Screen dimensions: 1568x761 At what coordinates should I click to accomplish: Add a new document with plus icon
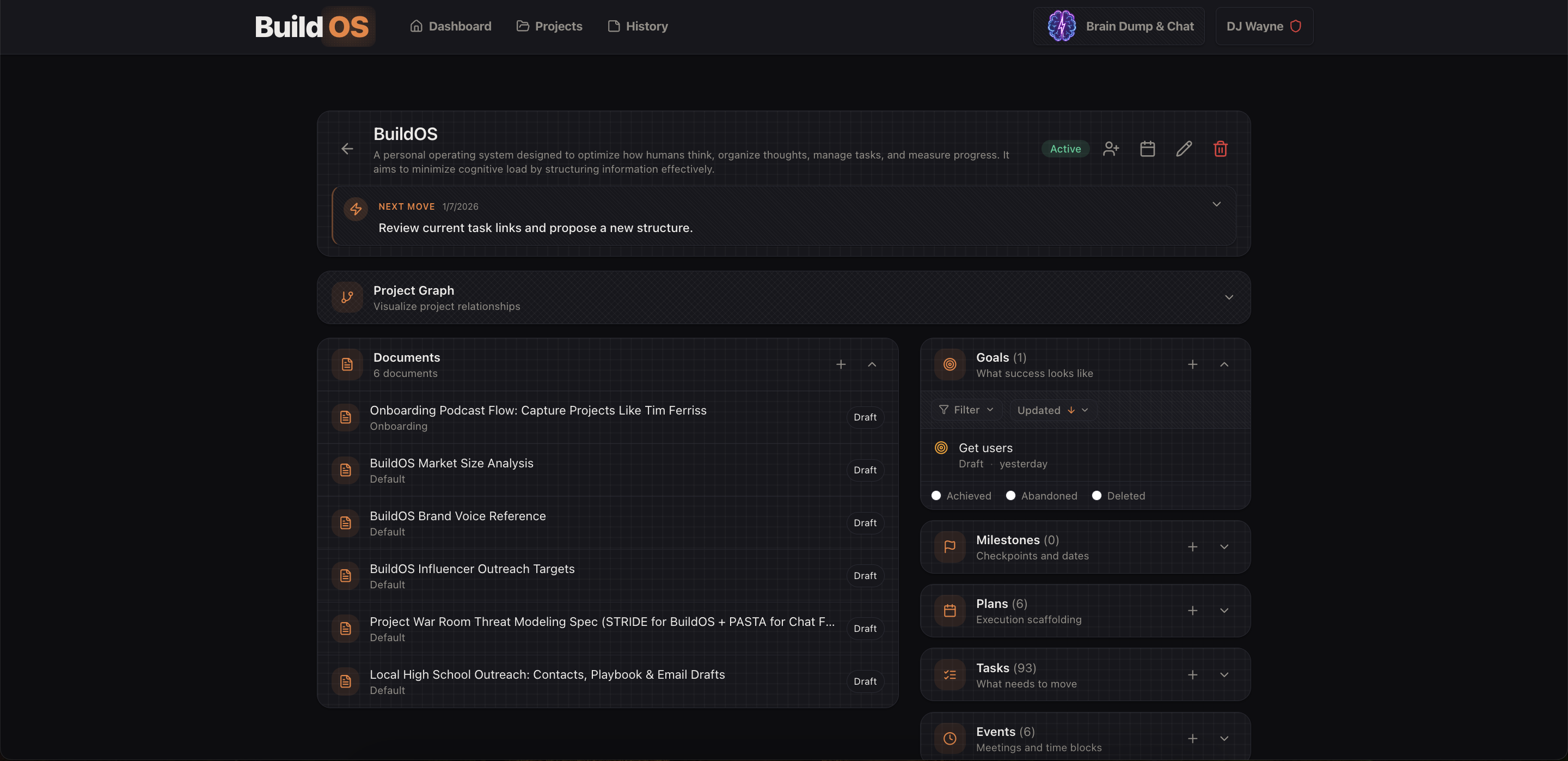point(841,364)
